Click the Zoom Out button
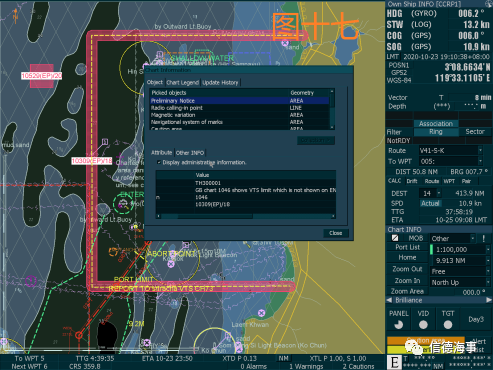Viewport: 493px width, 370px height. click(x=407, y=269)
